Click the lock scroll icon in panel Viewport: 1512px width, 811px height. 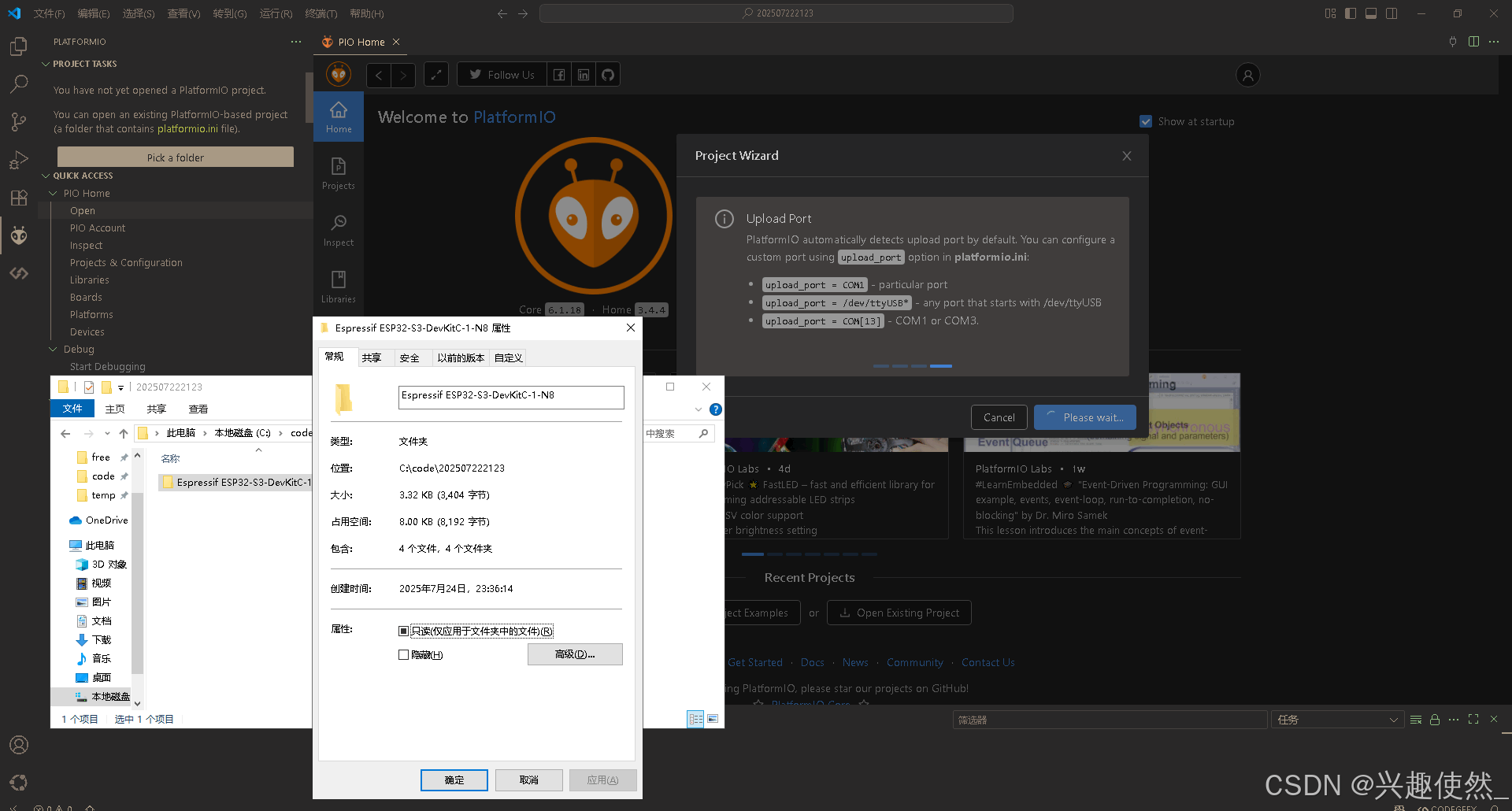coord(1435,720)
